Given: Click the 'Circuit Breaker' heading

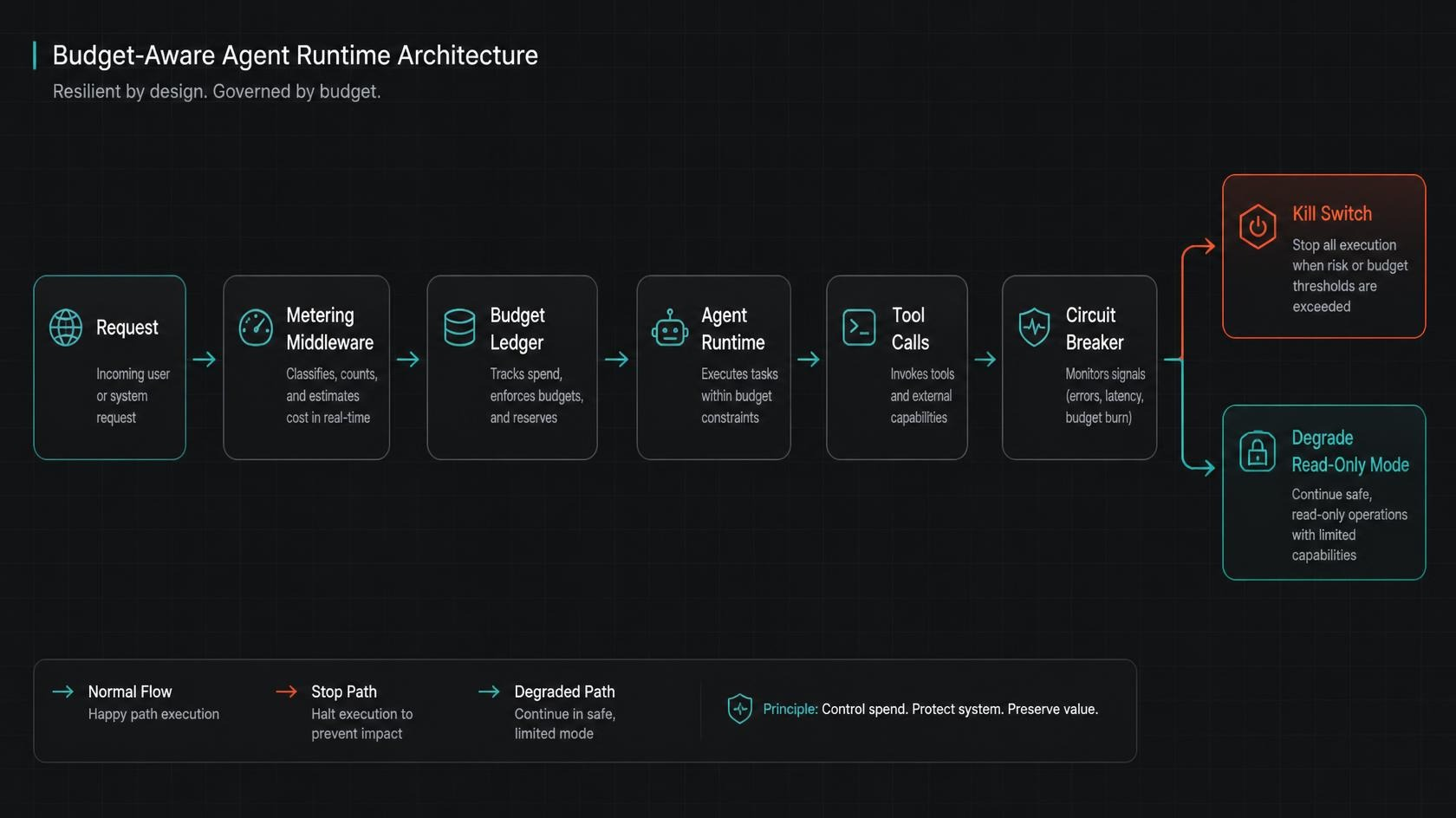Looking at the screenshot, I should pos(1095,328).
